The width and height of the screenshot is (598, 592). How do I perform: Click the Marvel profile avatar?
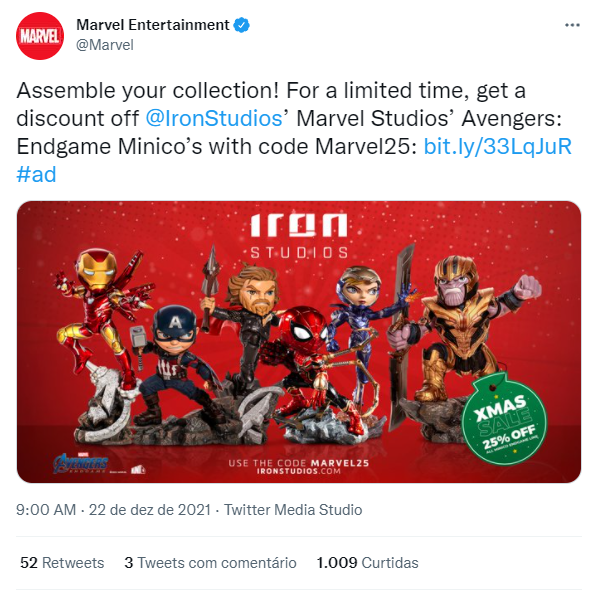[x=40, y=36]
